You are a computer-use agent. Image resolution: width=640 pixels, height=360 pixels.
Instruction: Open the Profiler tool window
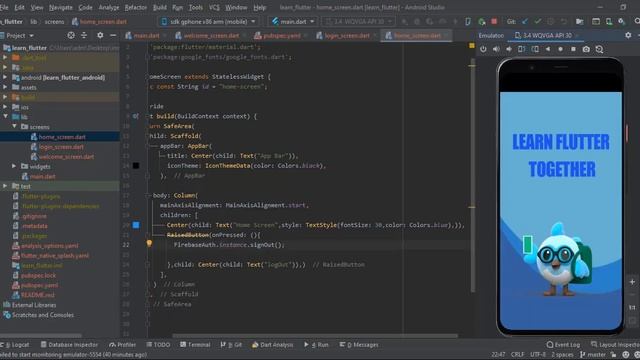pos(122,345)
